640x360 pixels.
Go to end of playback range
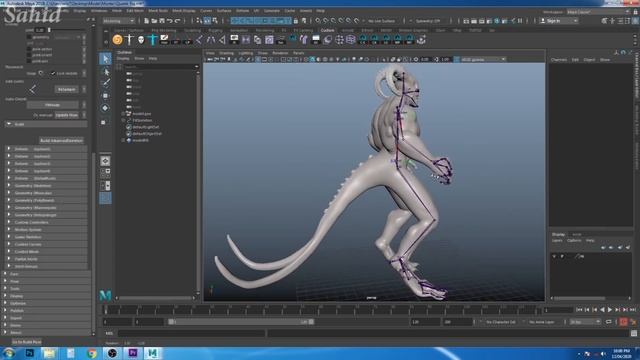633,310
